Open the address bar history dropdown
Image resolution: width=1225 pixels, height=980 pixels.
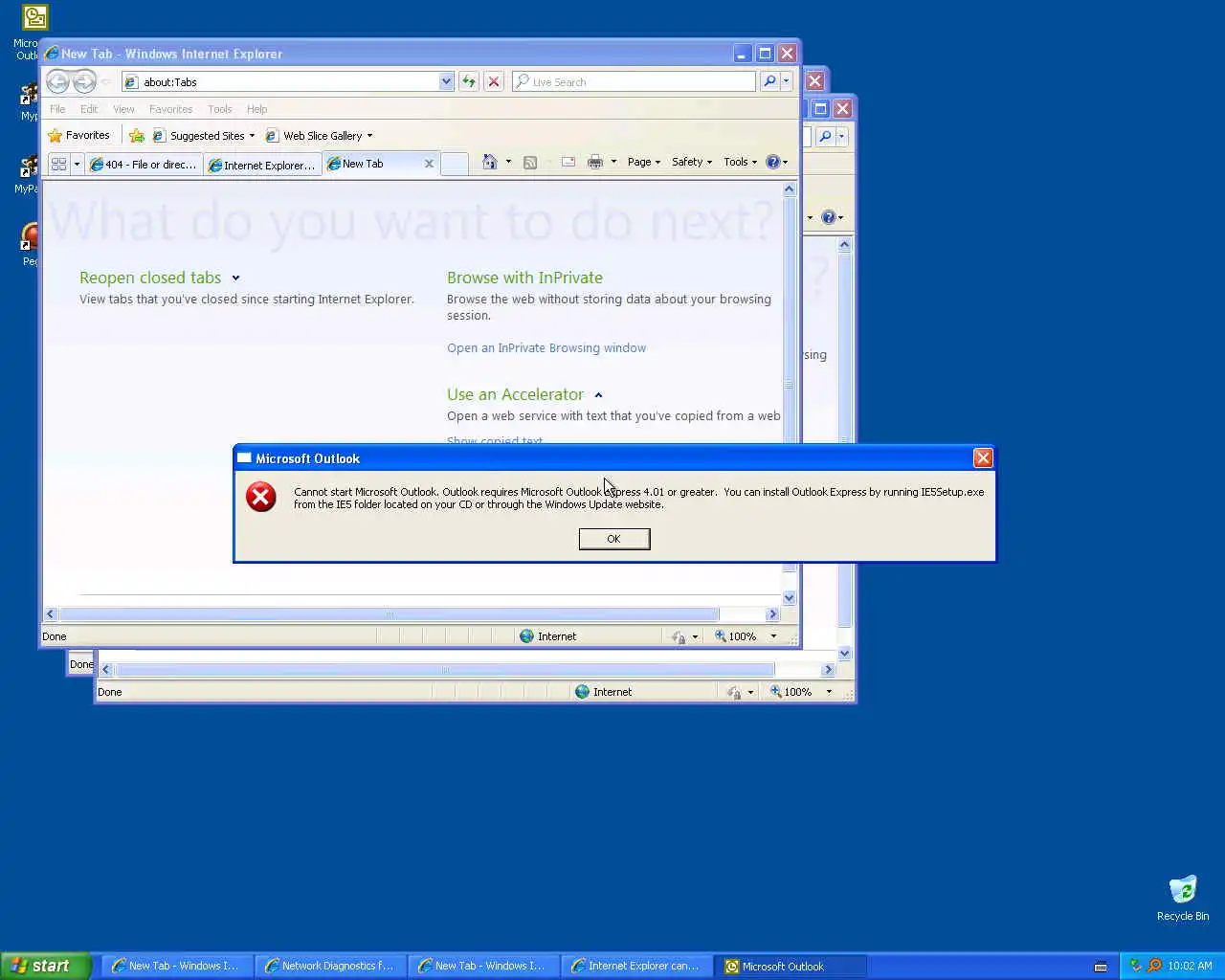[446, 81]
